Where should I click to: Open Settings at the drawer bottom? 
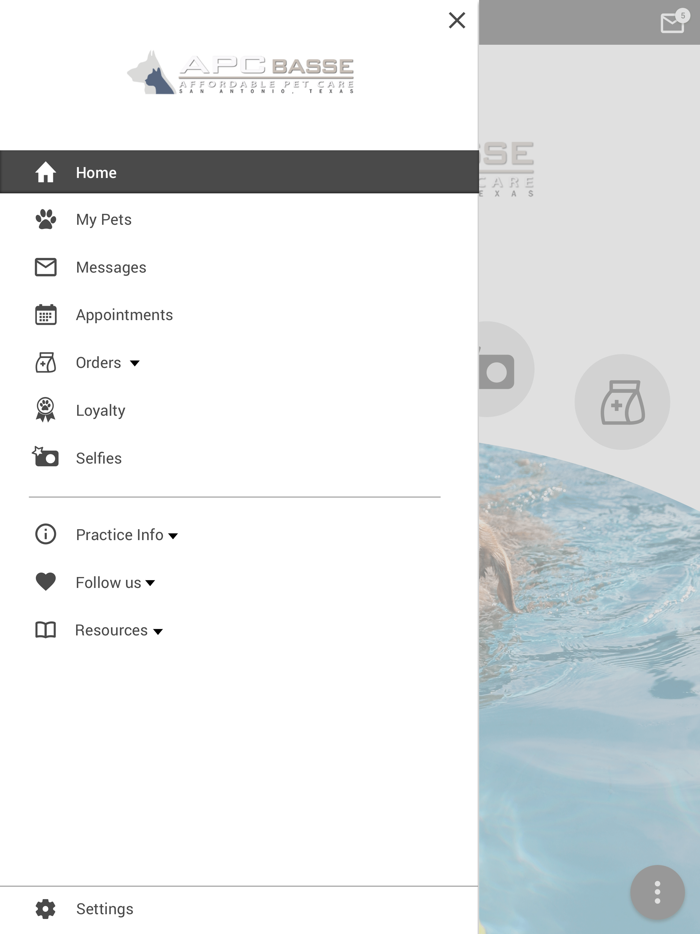tap(239, 909)
